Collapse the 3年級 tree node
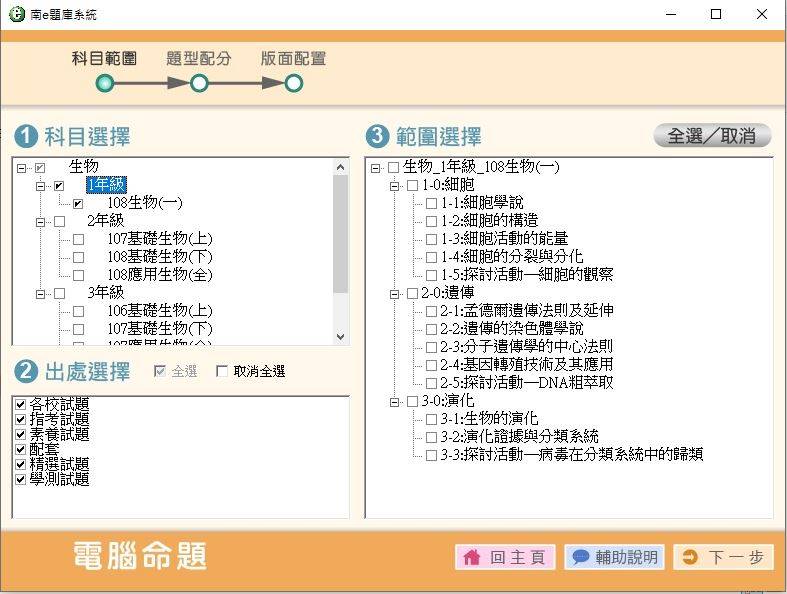Image resolution: width=787 pixels, height=594 pixels. pyautogui.click(x=40, y=293)
